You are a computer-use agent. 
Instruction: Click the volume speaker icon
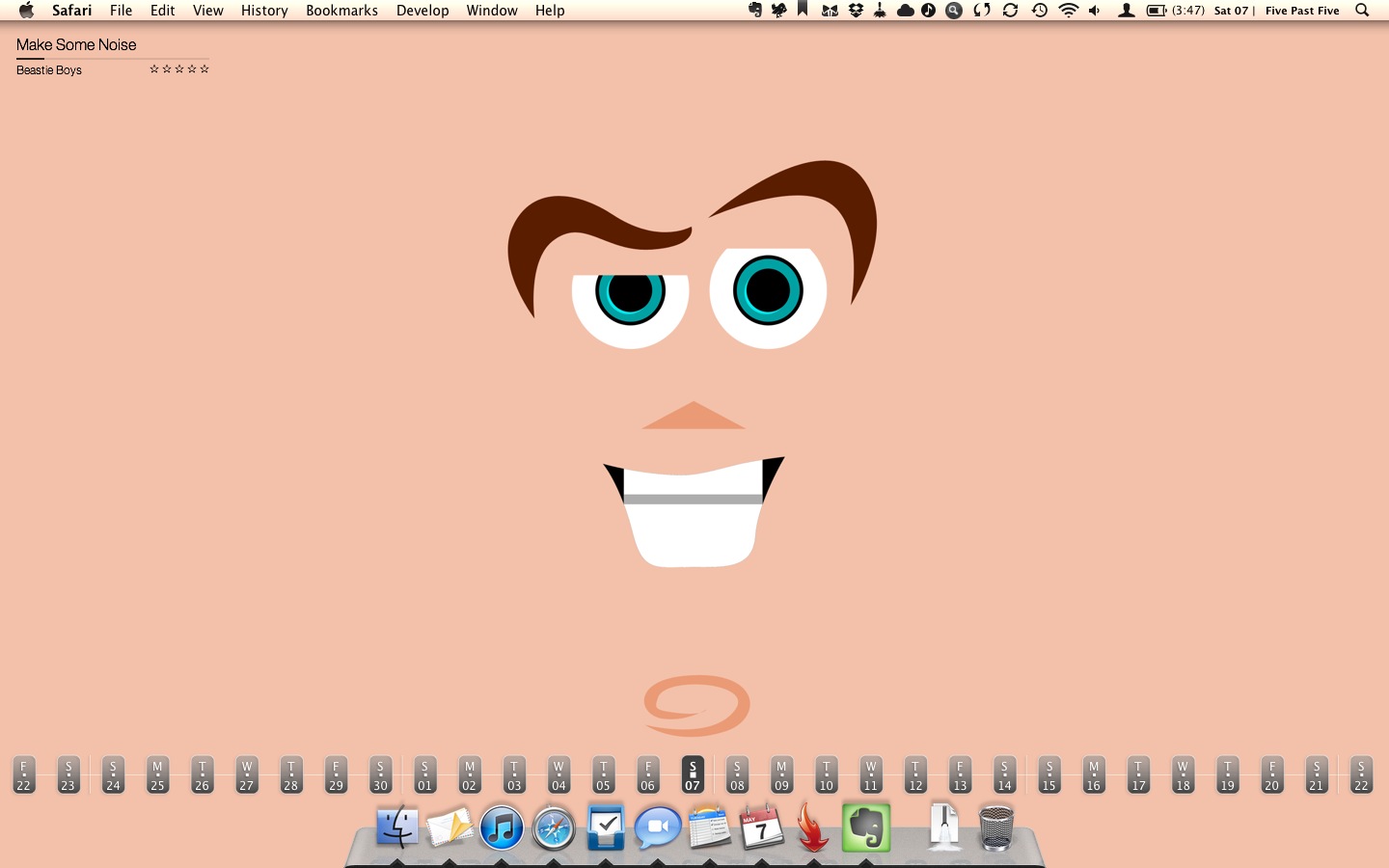point(1095,11)
